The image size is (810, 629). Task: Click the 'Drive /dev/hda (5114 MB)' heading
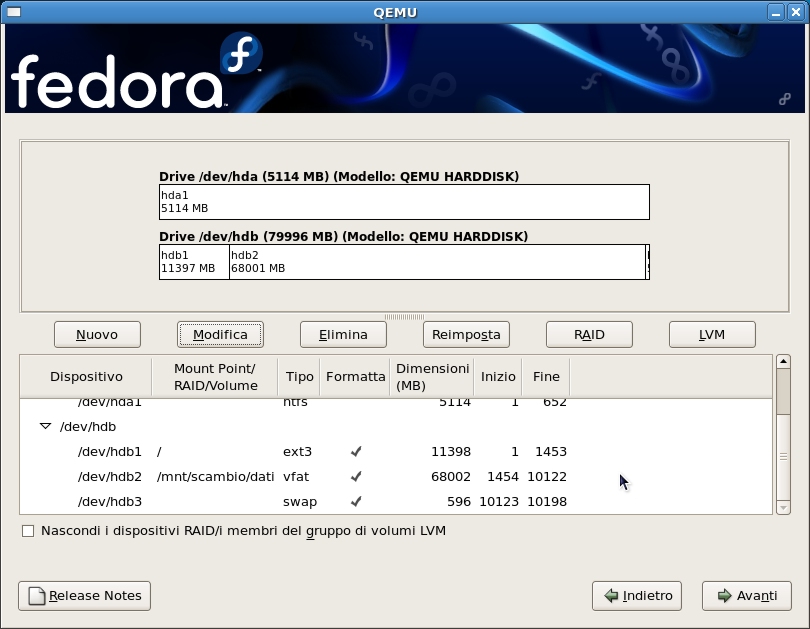point(339,177)
